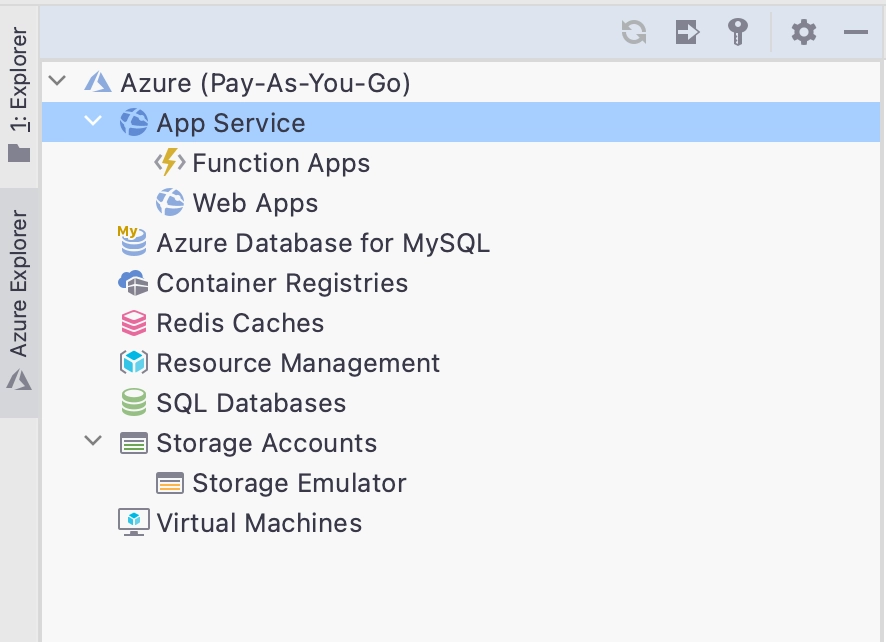Select the SQL Databases node
886x642 pixels.
coord(251,404)
